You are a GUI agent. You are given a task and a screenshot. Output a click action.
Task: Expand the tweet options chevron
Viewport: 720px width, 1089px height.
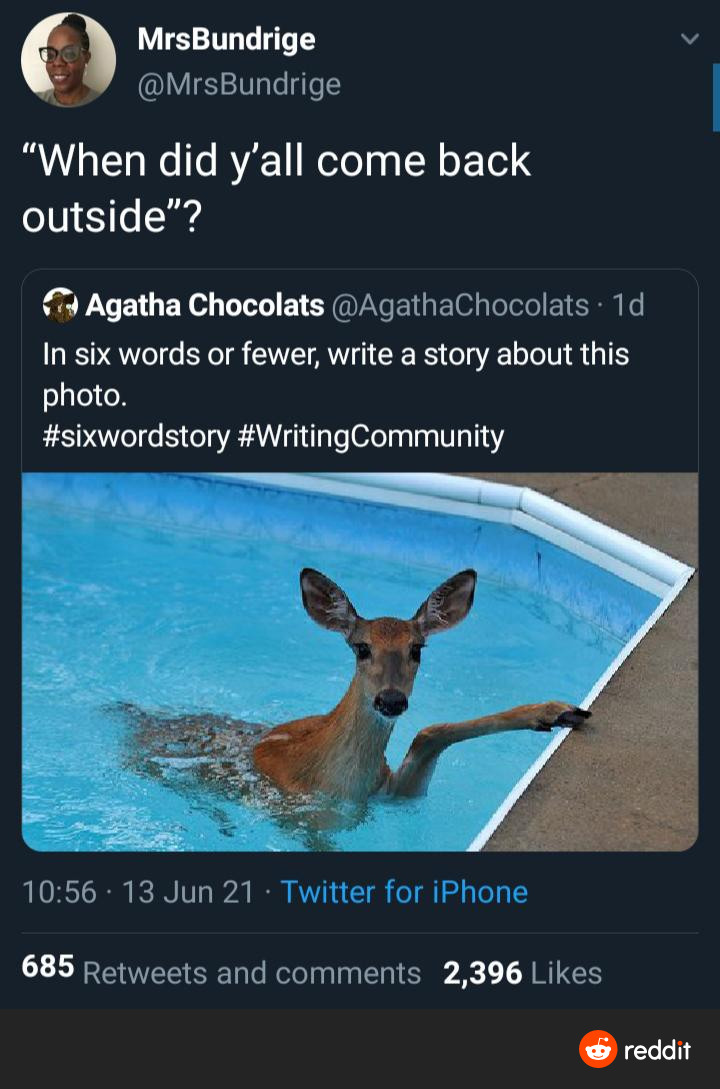click(689, 39)
